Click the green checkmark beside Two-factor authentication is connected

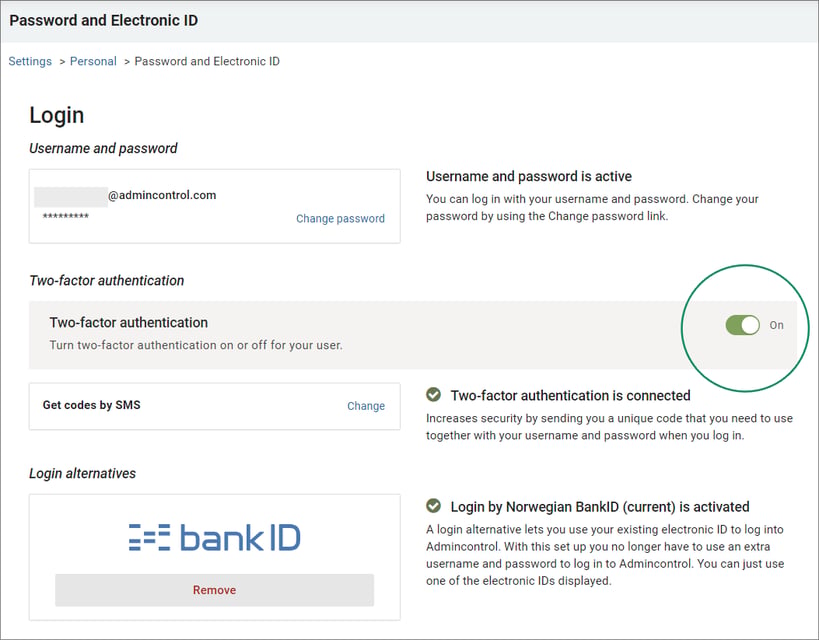(433, 394)
